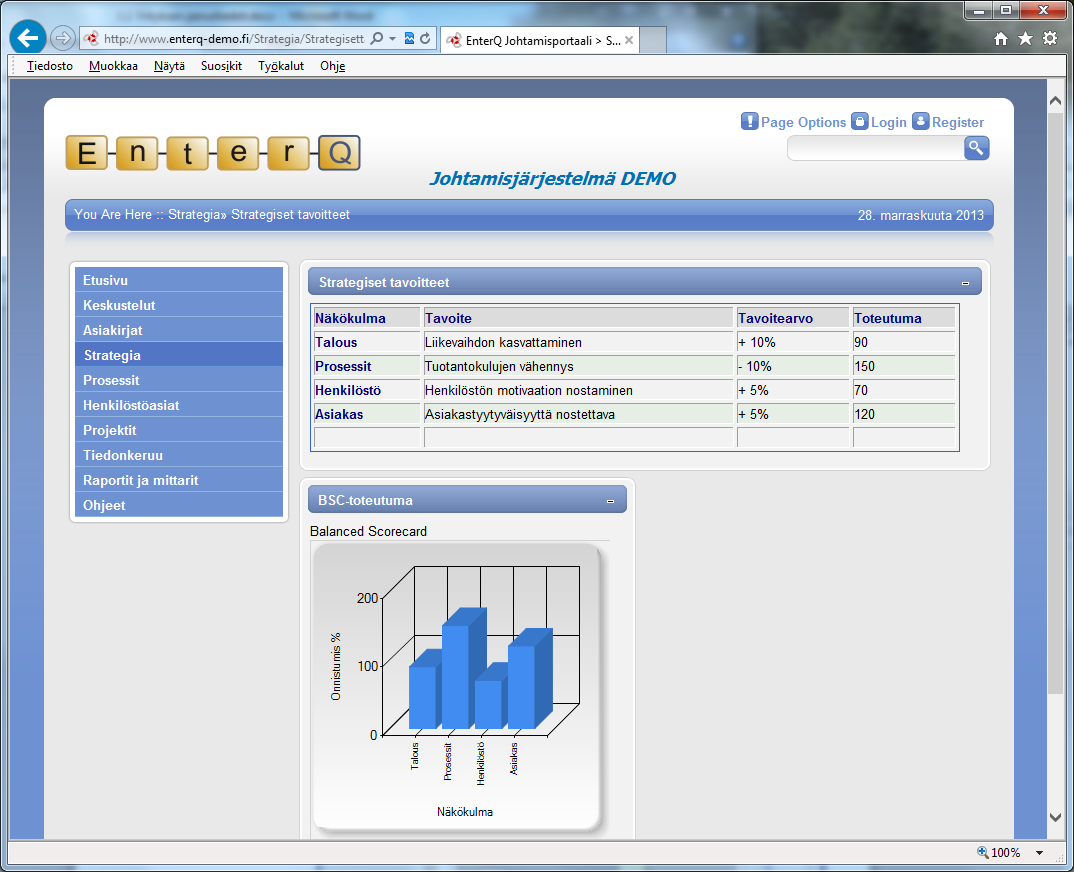Open Ohjeet in the side menu

[179, 505]
